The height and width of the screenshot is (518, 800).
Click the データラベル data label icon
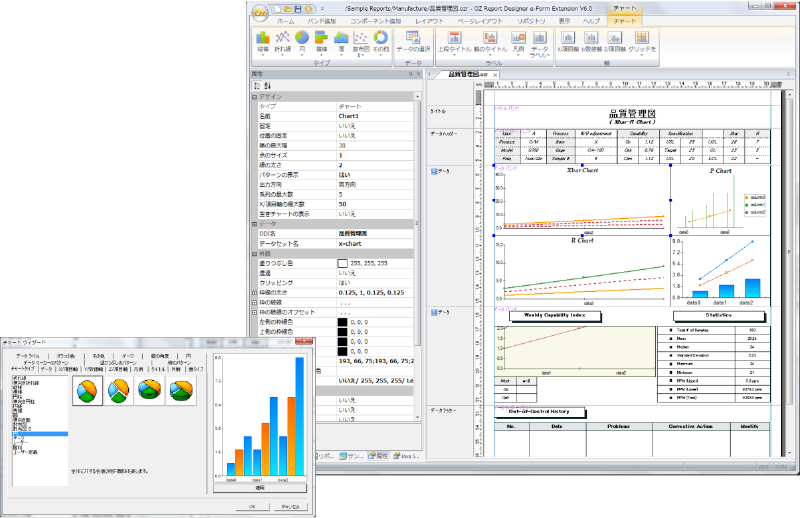539,37
